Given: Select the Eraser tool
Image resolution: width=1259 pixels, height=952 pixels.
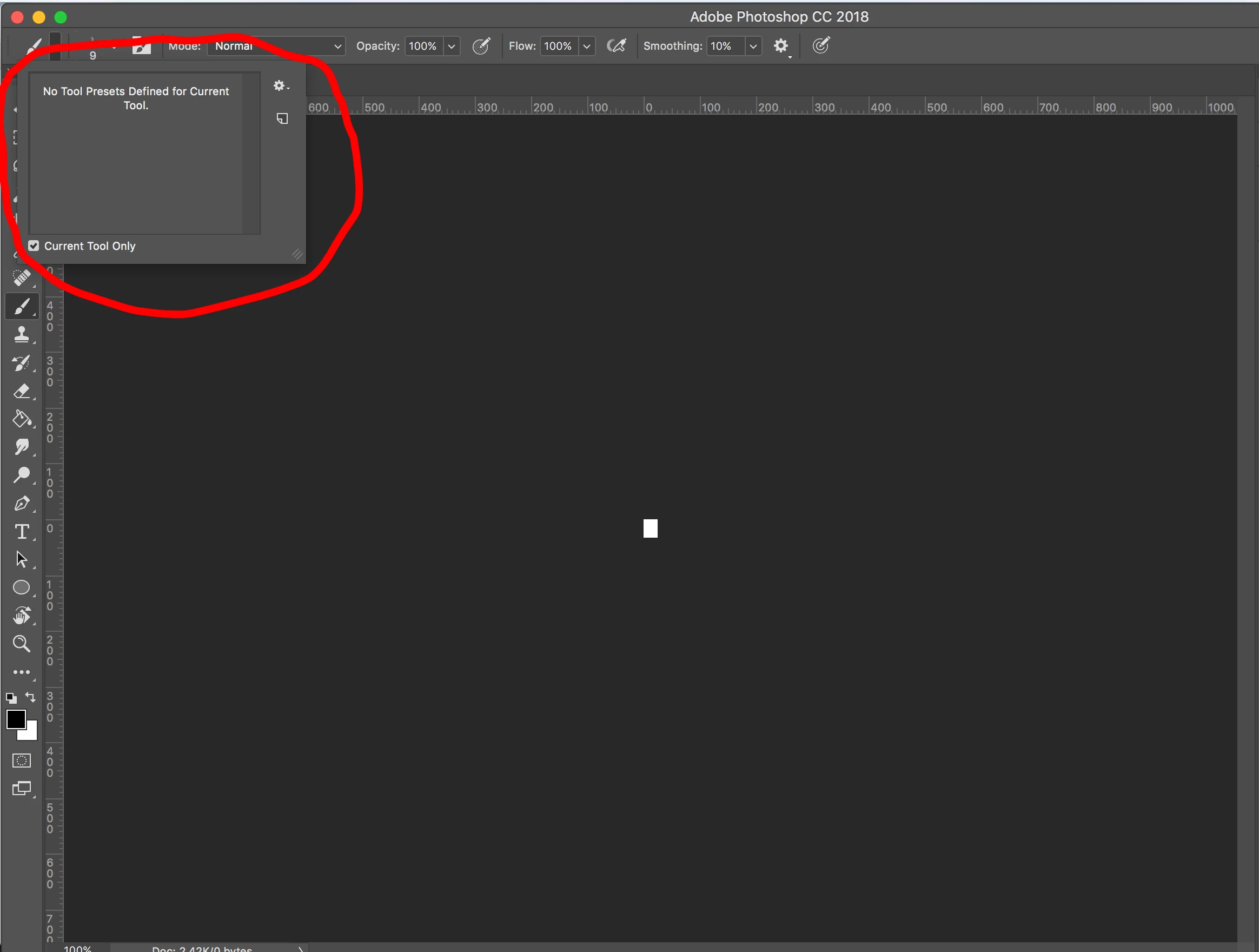Looking at the screenshot, I should point(22,391).
